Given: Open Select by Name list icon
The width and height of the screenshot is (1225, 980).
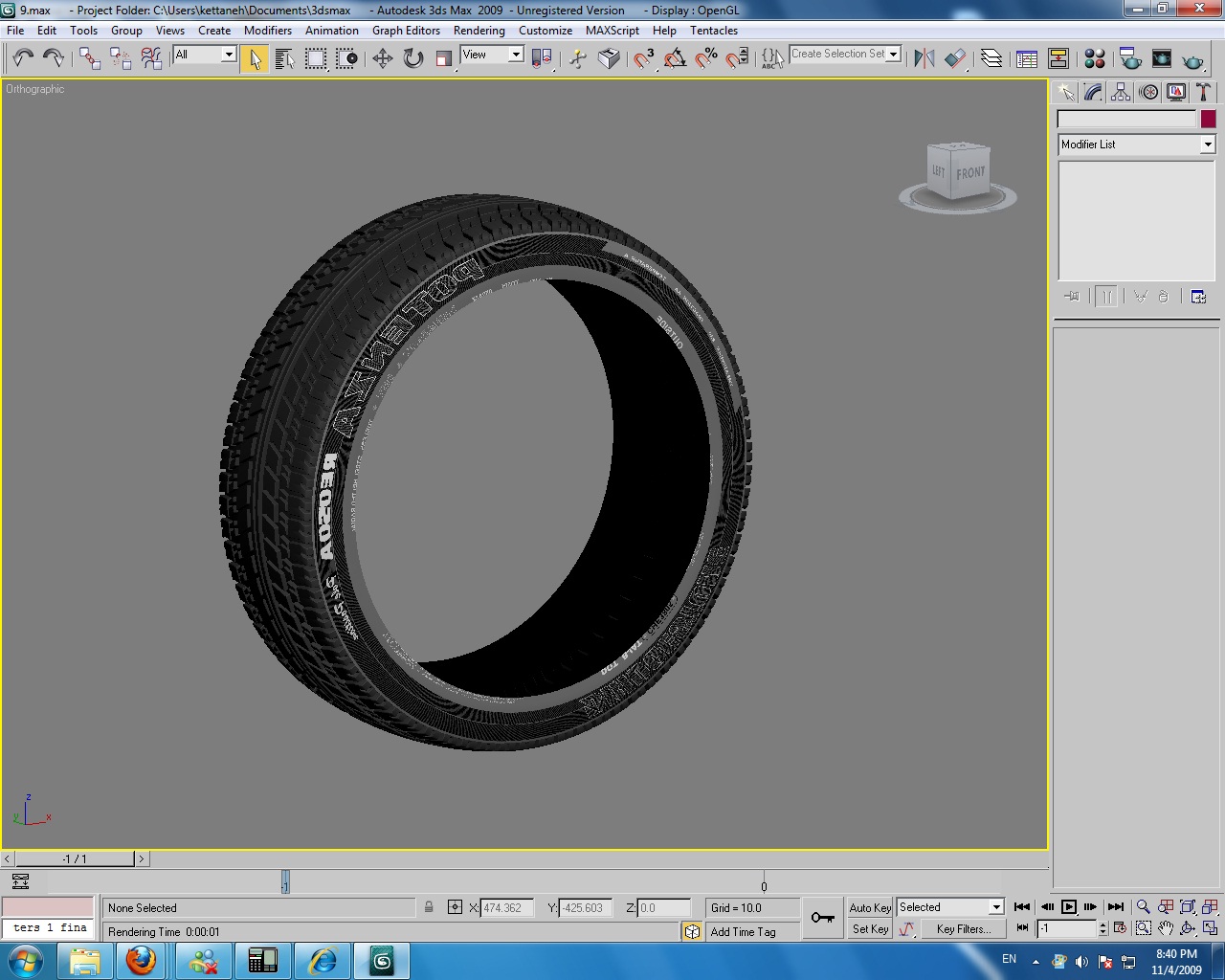Looking at the screenshot, I should pyautogui.click(x=285, y=58).
